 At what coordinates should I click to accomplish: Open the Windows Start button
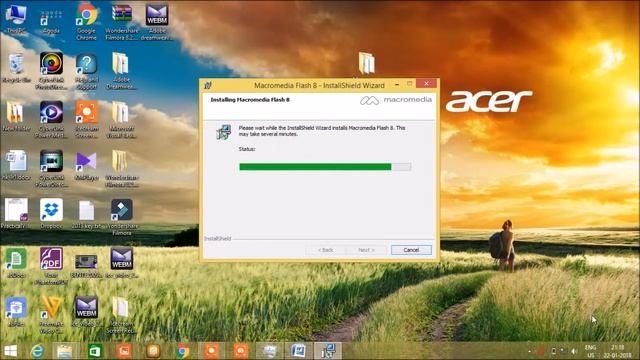coord(10,351)
